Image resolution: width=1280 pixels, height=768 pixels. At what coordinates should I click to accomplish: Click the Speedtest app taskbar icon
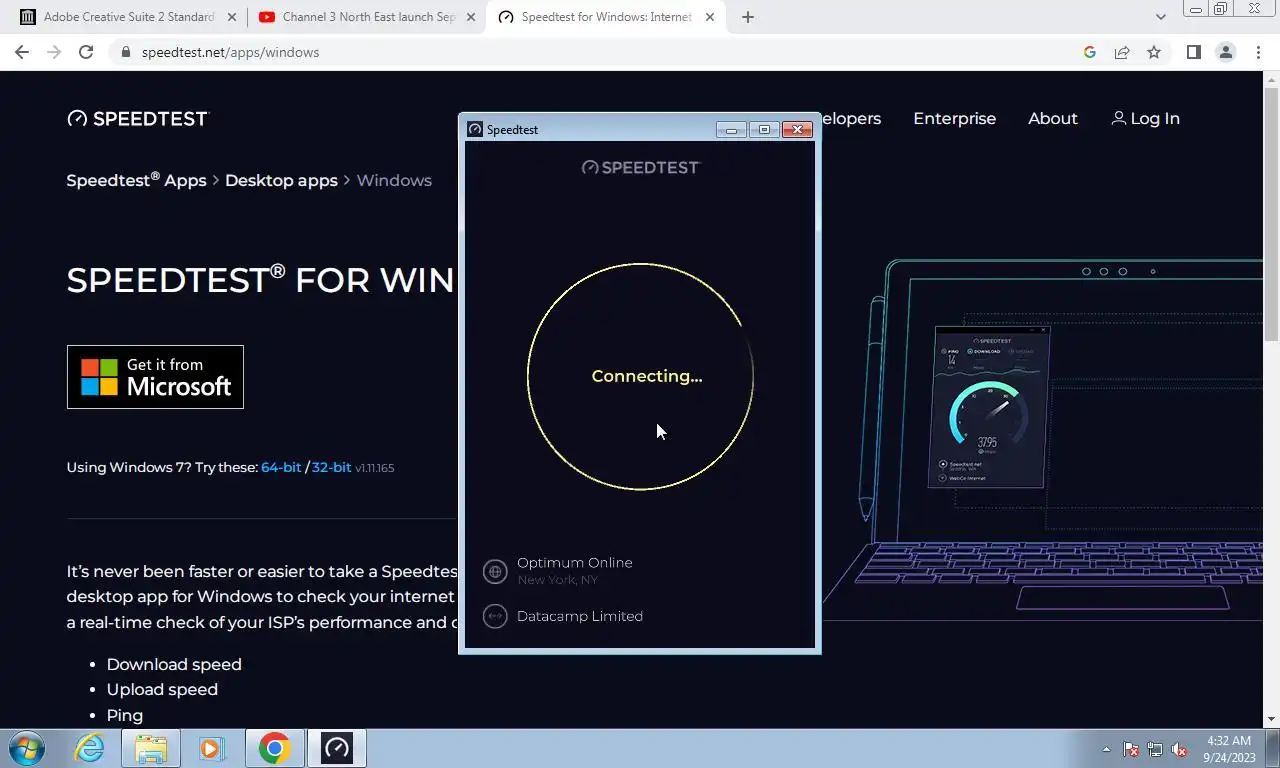pyautogui.click(x=337, y=748)
